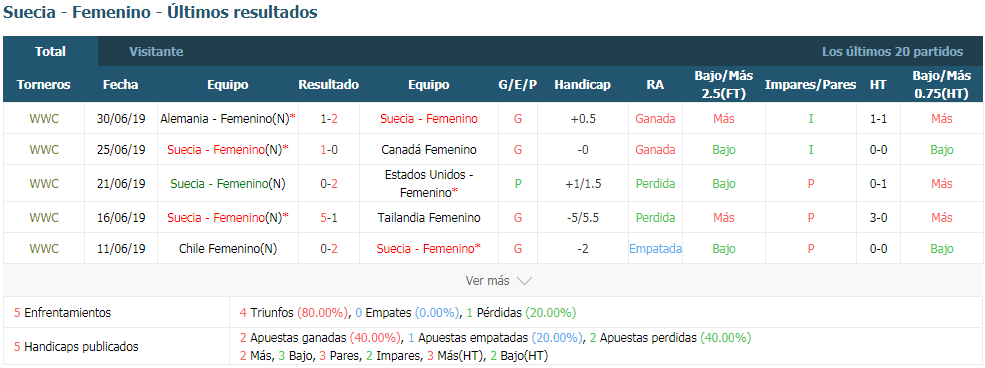The height and width of the screenshot is (368, 985).
Task: Select the WWC tournament on 30/06/19 row
Action: click(x=44, y=119)
